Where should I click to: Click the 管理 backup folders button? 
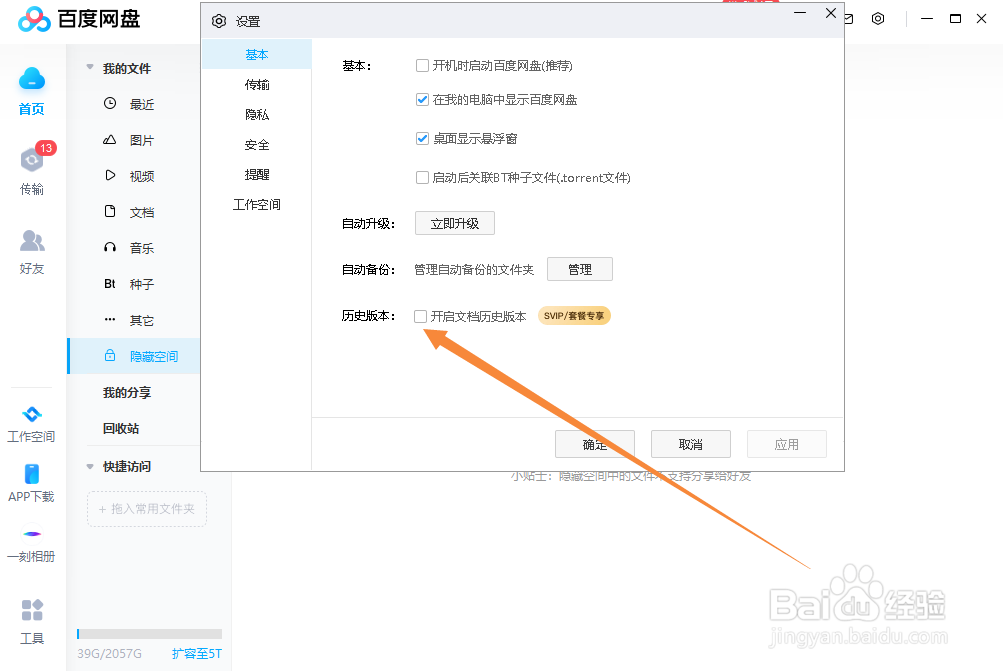click(580, 269)
